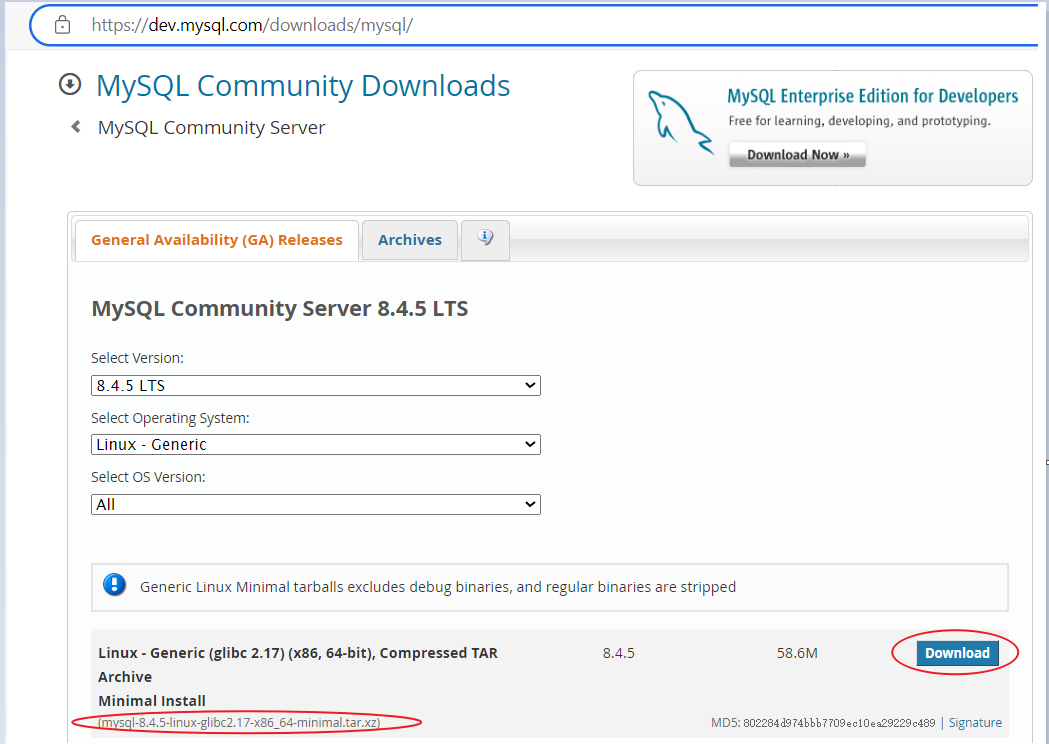Select the General Availability (GA) Releases tab

217,240
